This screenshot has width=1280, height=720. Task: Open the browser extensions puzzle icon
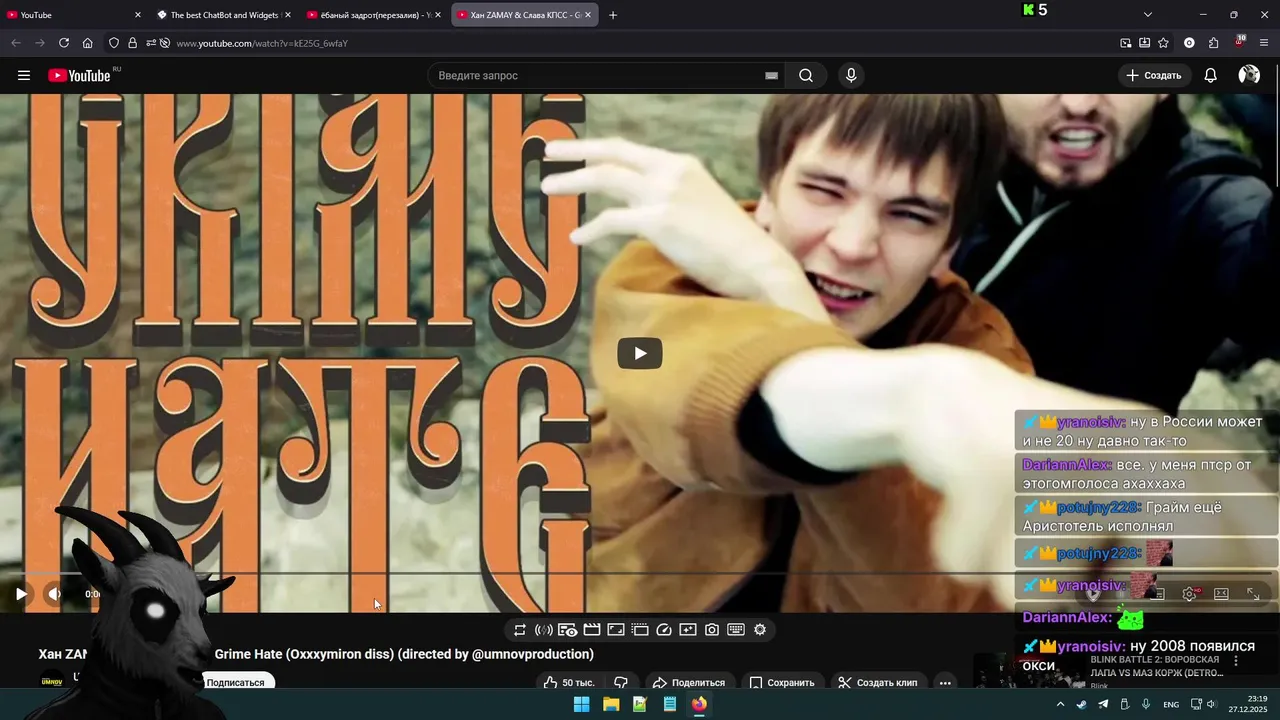pos(1213,43)
